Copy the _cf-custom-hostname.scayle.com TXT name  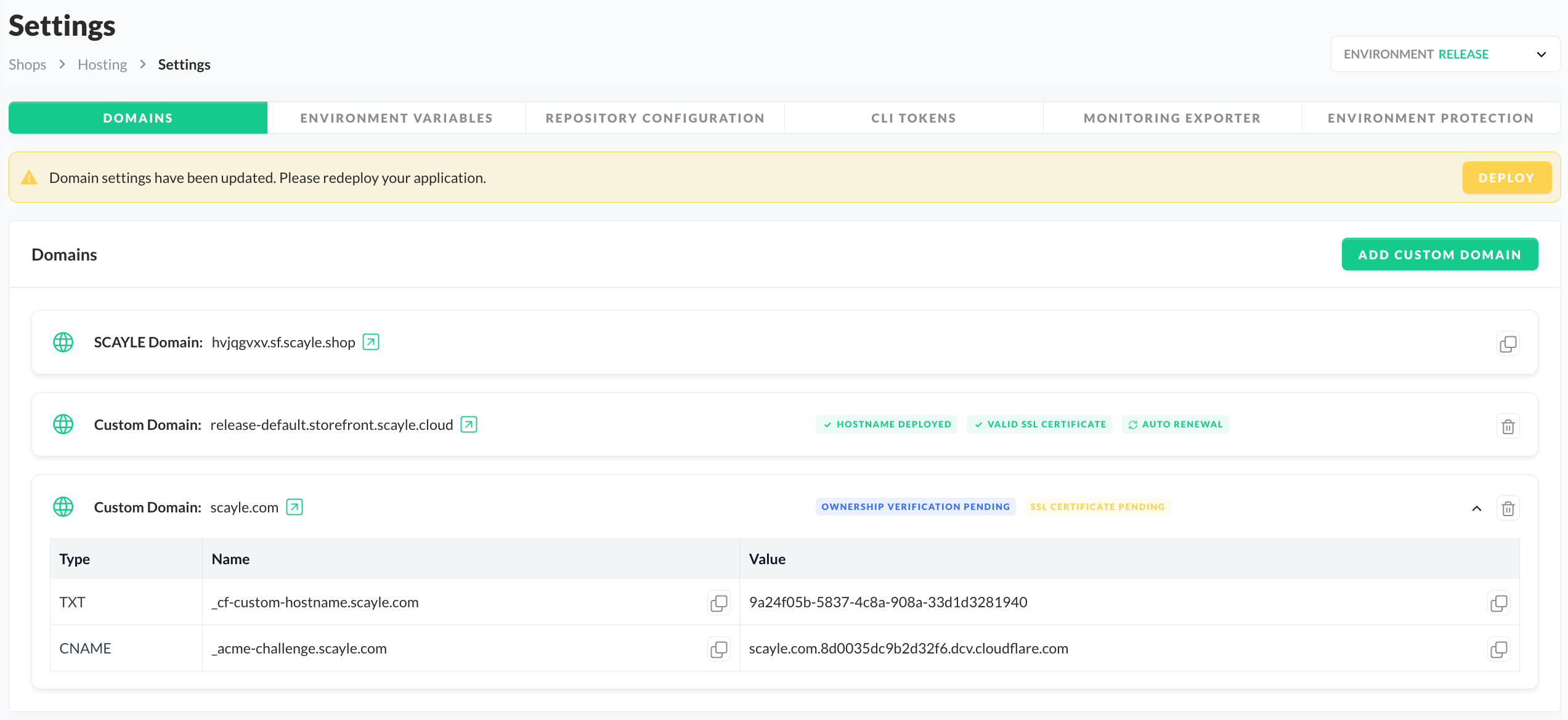point(718,603)
